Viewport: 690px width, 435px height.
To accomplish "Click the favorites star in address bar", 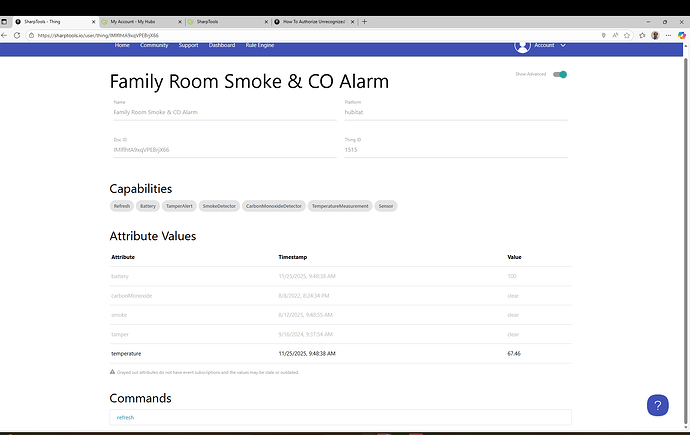I will coord(629,35).
